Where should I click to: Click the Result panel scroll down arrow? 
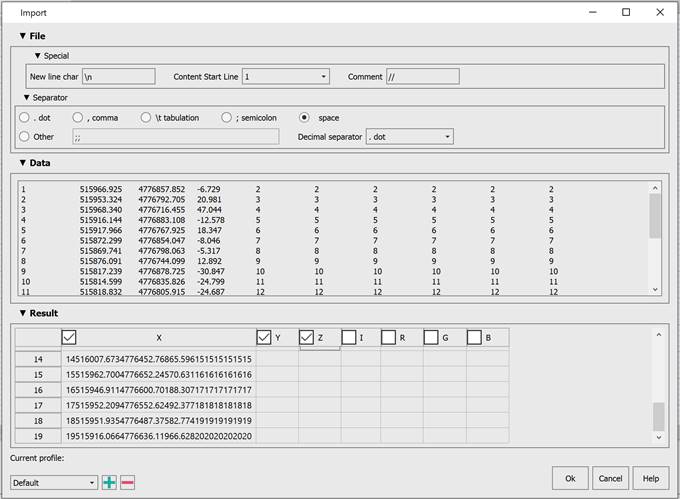(658, 437)
